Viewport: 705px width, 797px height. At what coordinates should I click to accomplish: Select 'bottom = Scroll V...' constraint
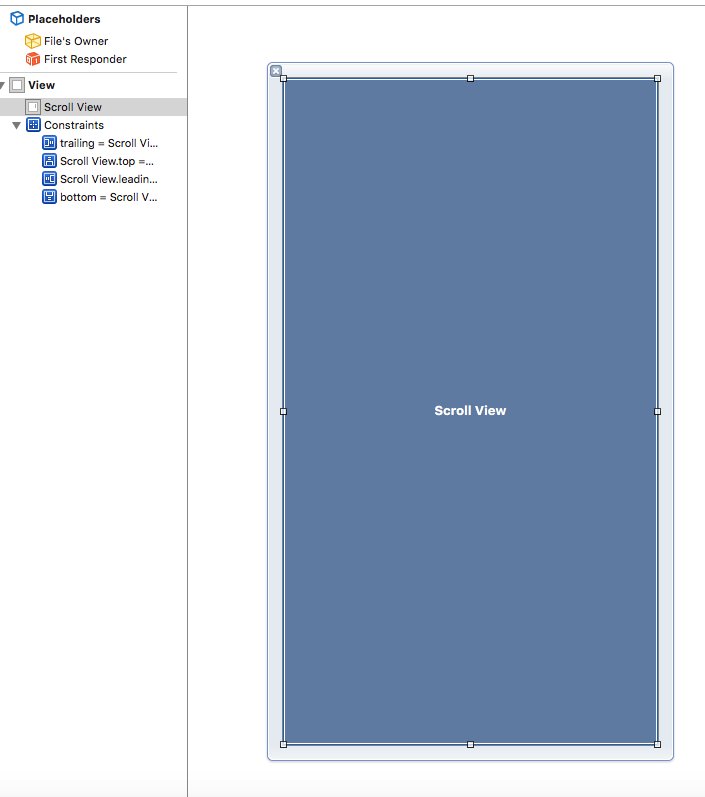tap(109, 197)
